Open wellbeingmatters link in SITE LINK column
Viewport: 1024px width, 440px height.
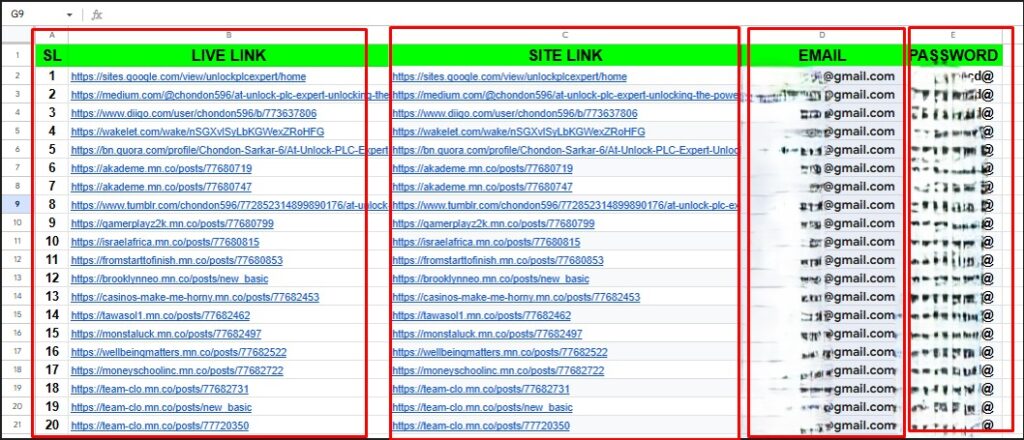tap(500, 352)
